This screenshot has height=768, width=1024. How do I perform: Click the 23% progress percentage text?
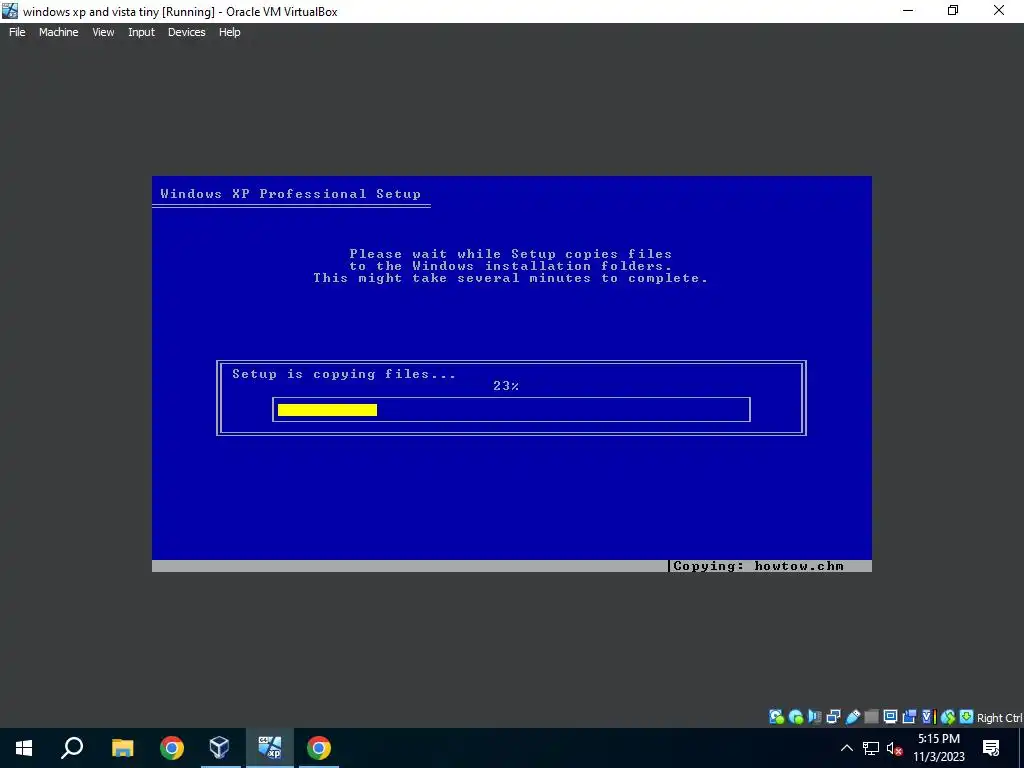pyautogui.click(x=506, y=386)
